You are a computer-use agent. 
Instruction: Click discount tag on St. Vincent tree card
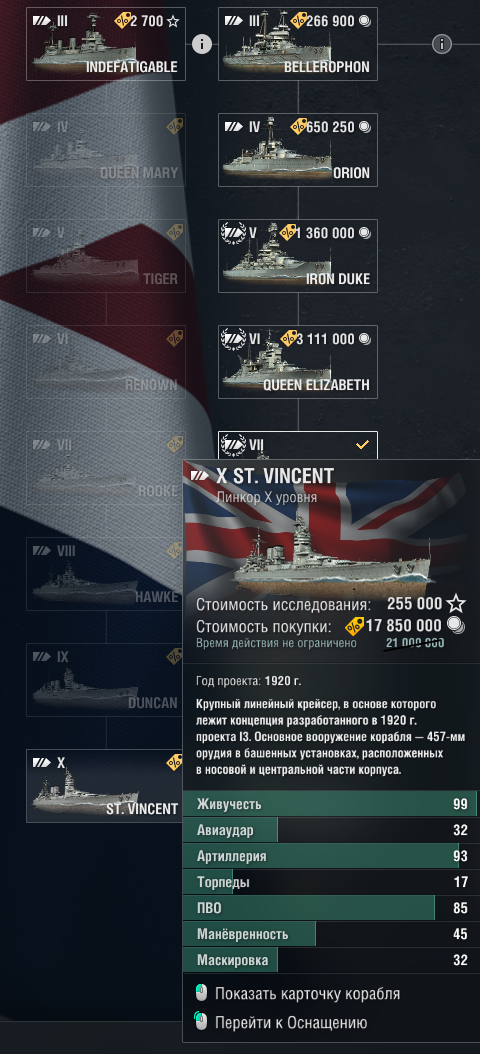(x=174, y=762)
